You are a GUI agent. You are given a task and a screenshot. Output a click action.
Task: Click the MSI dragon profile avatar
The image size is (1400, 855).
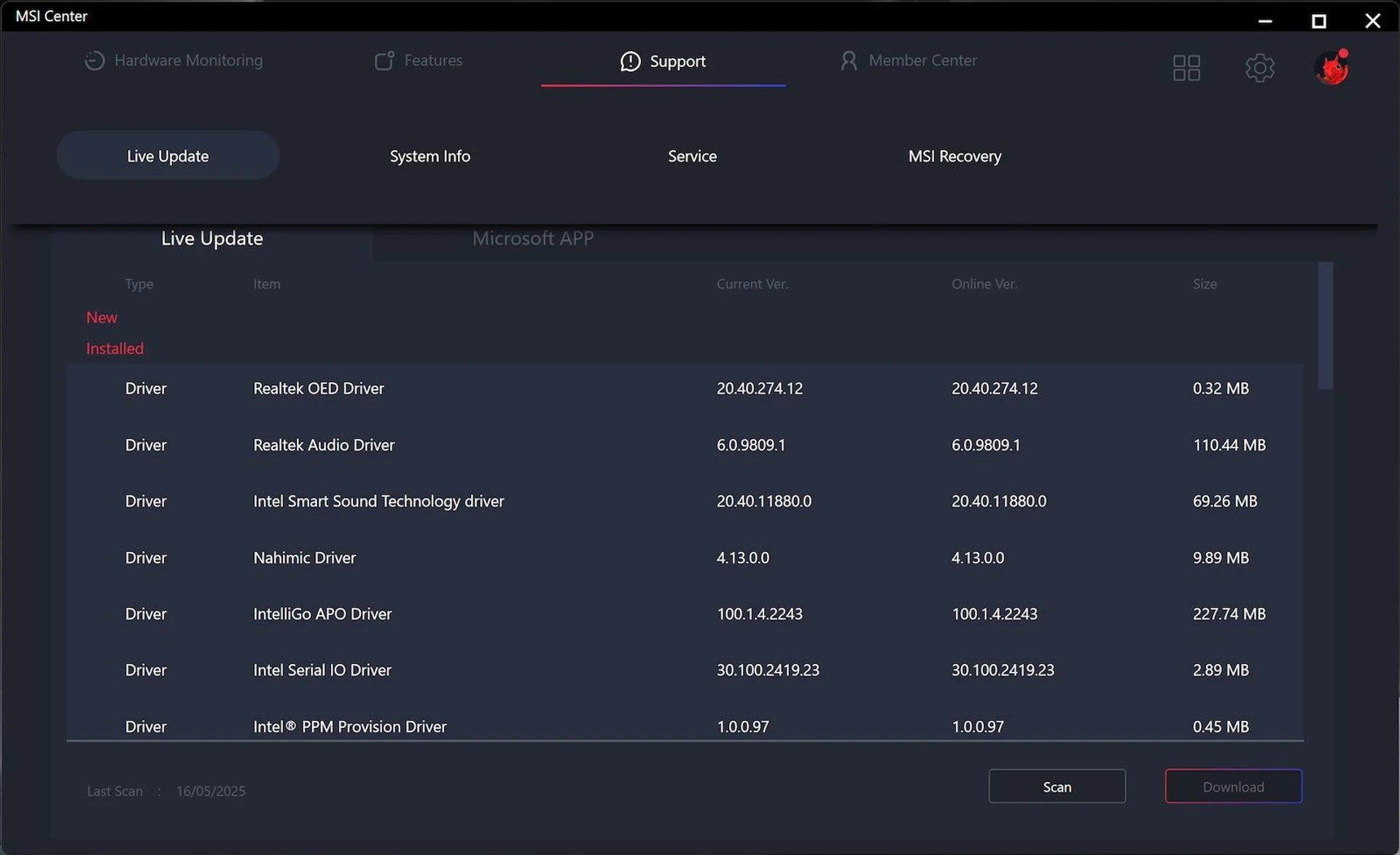(x=1332, y=67)
